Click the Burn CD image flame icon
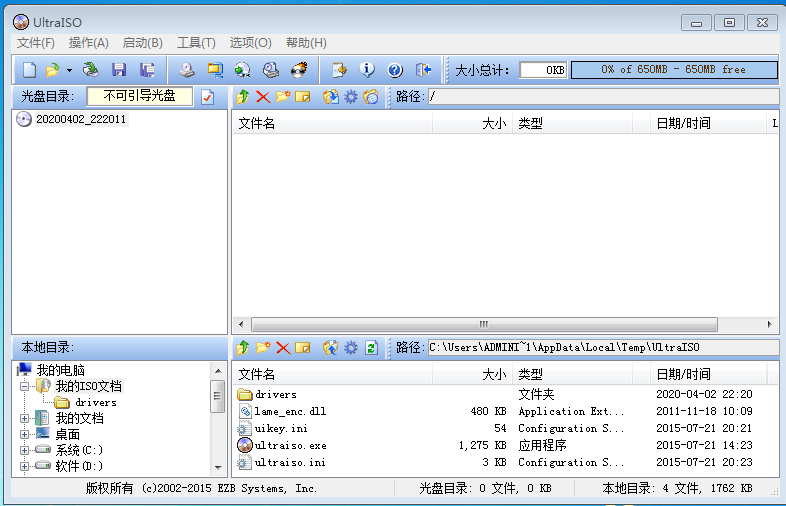Screen dimensions: 786x506 tap(298, 70)
